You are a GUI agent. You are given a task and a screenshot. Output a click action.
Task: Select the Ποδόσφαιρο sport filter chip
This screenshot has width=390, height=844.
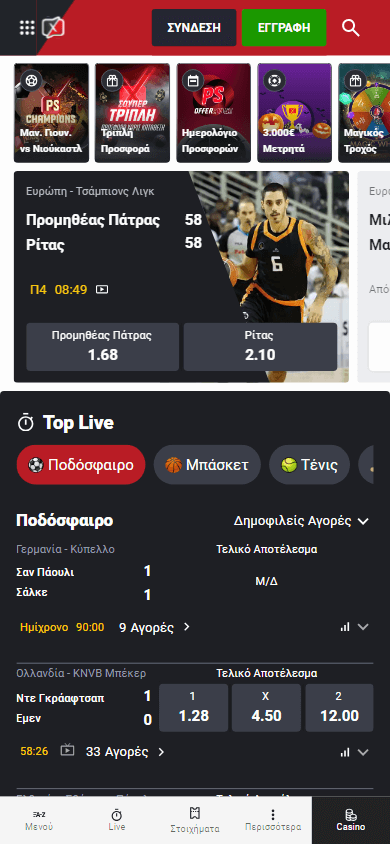[x=81, y=465]
